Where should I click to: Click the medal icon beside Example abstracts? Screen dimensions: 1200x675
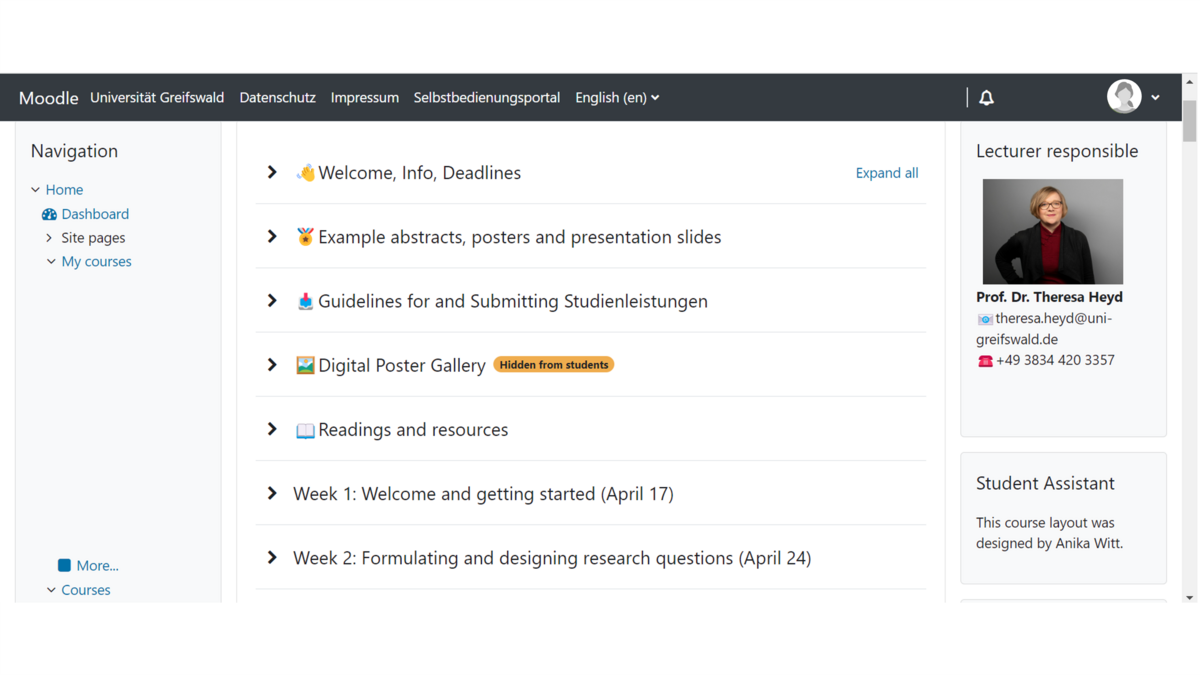(305, 237)
